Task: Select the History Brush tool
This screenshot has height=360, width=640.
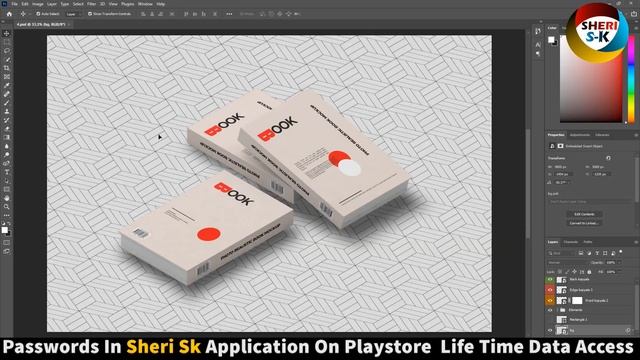Action: (7, 120)
